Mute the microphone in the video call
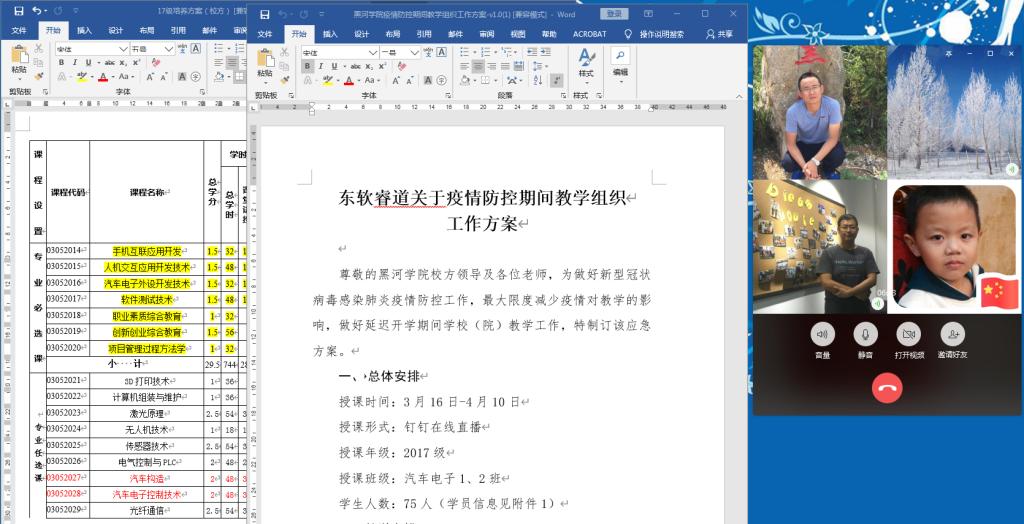Image resolution: width=1024 pixels, height=524 pixels. pos(865,334)
